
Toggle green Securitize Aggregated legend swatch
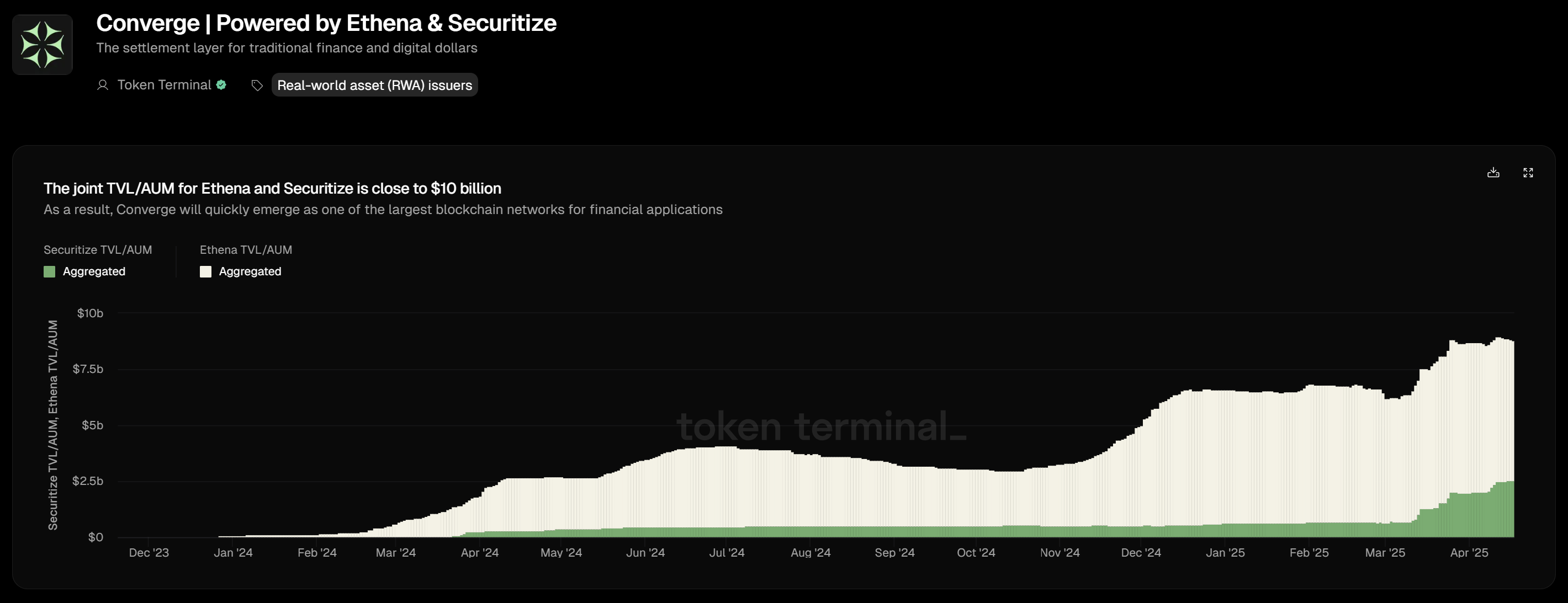tap(49, 271)
